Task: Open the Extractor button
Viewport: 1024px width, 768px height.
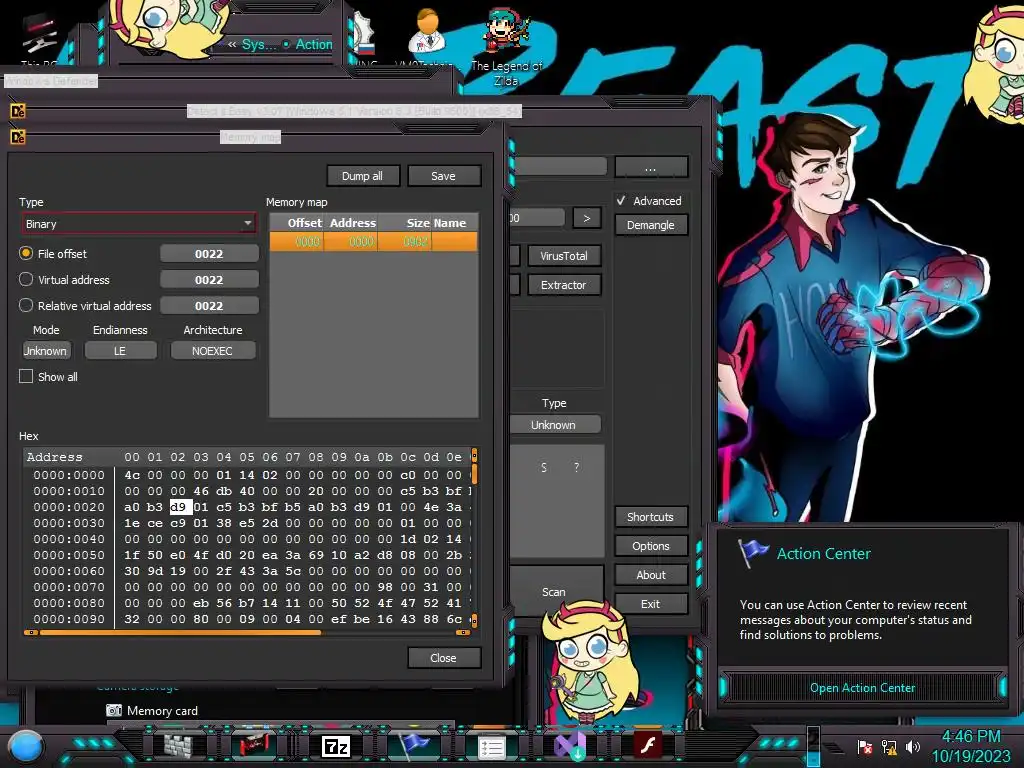Action: [564, 285]
